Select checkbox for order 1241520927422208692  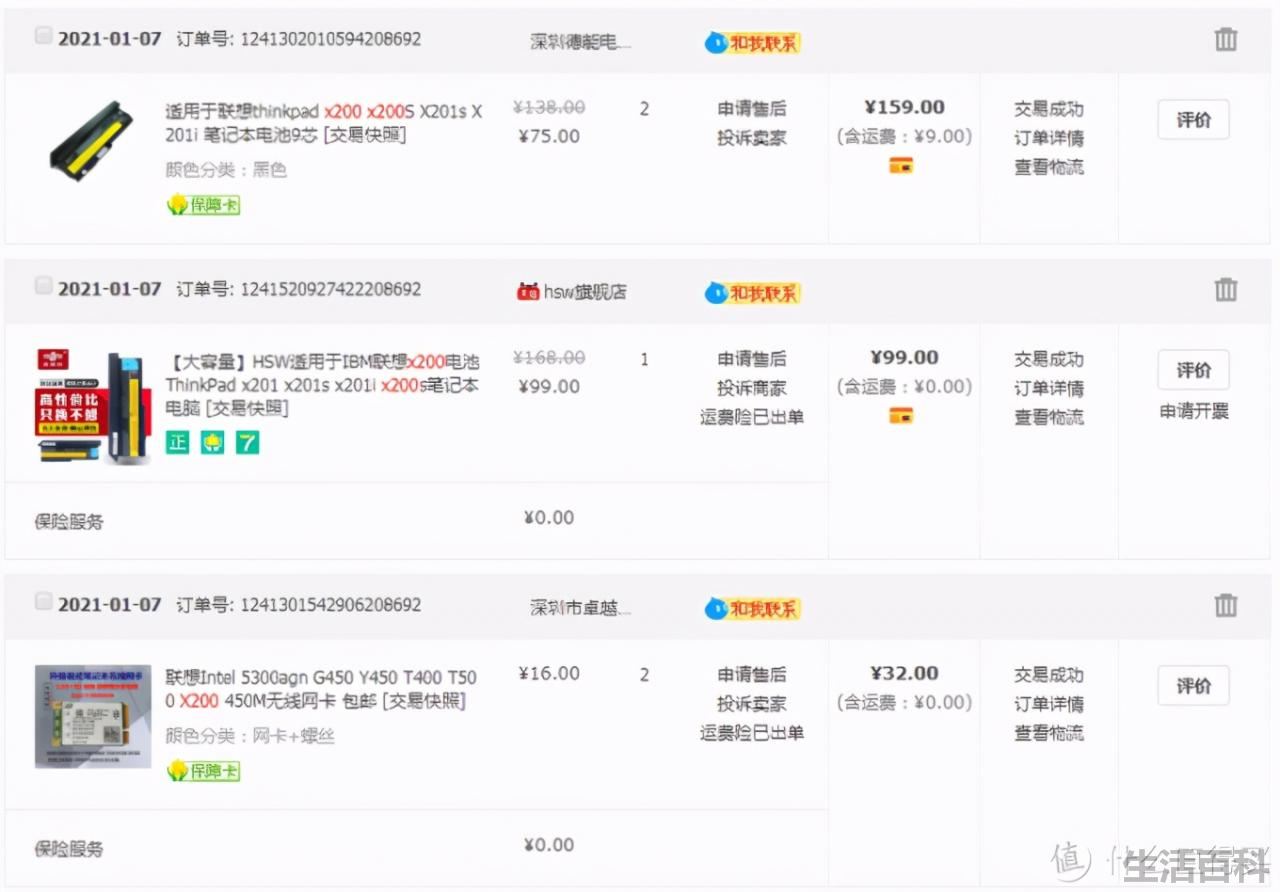[43, 286]
